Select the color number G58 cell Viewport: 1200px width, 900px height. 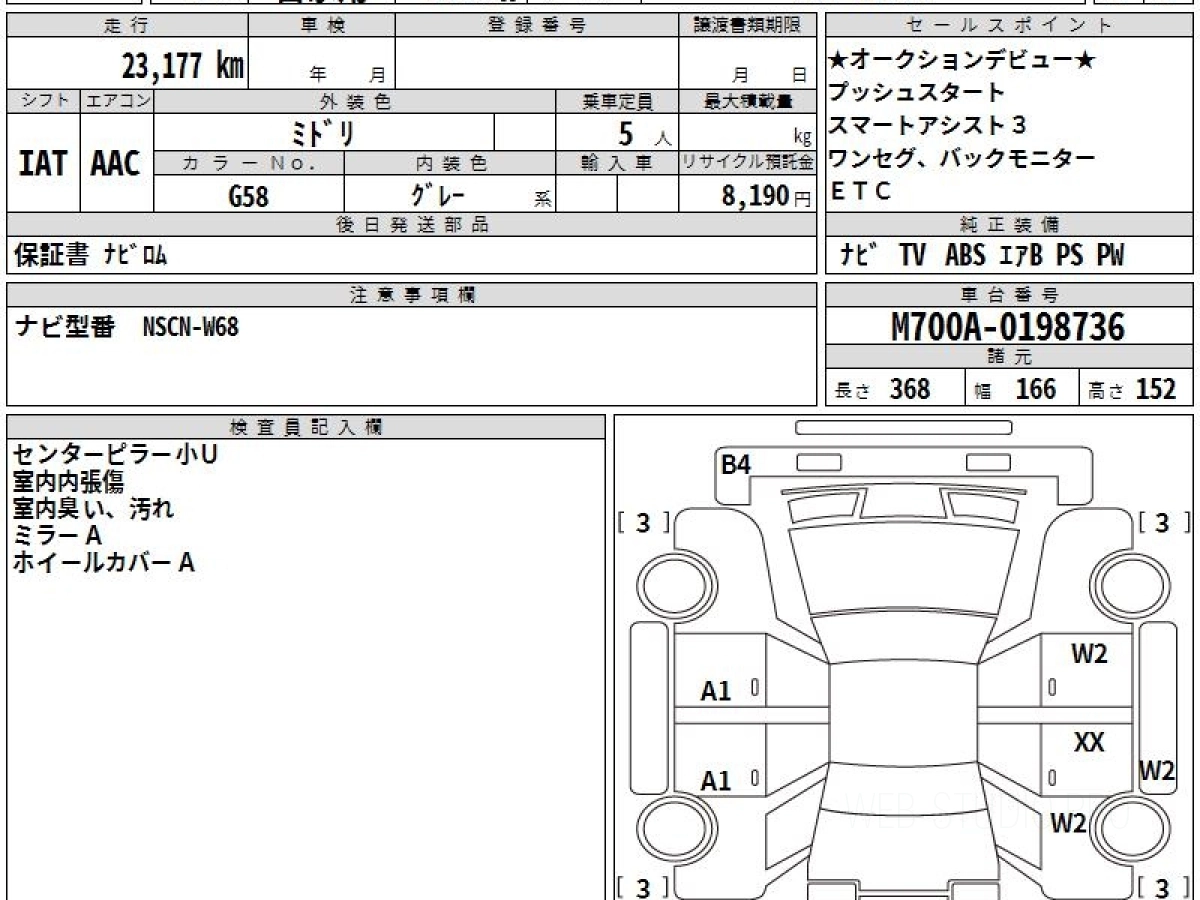tap(248, 196)
